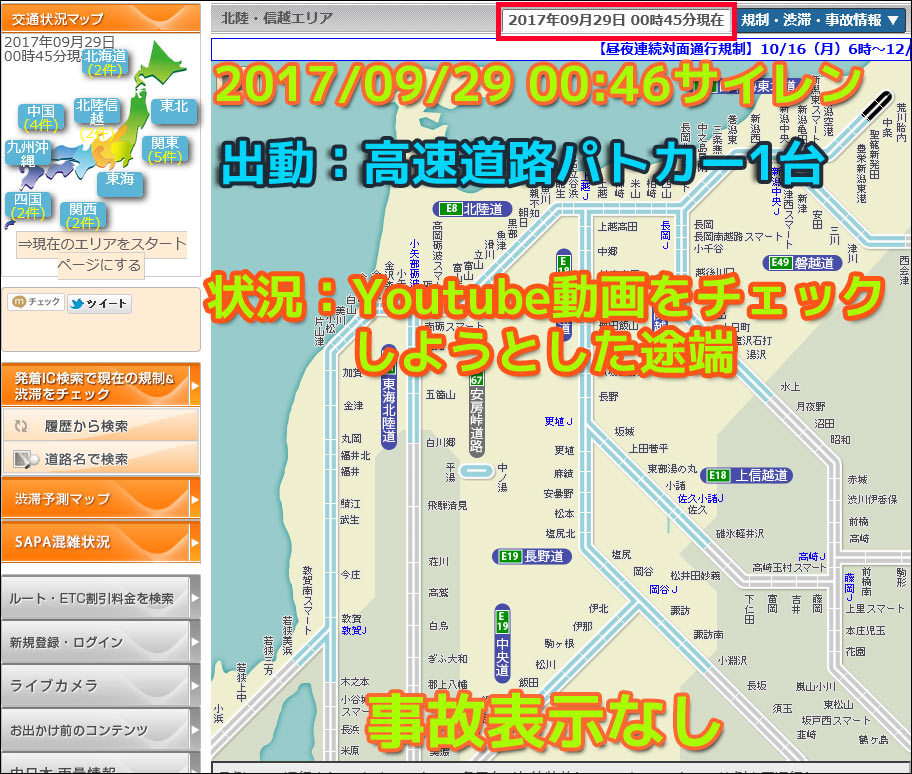Click 佐久小諸J junction on map

pos(700,498)
